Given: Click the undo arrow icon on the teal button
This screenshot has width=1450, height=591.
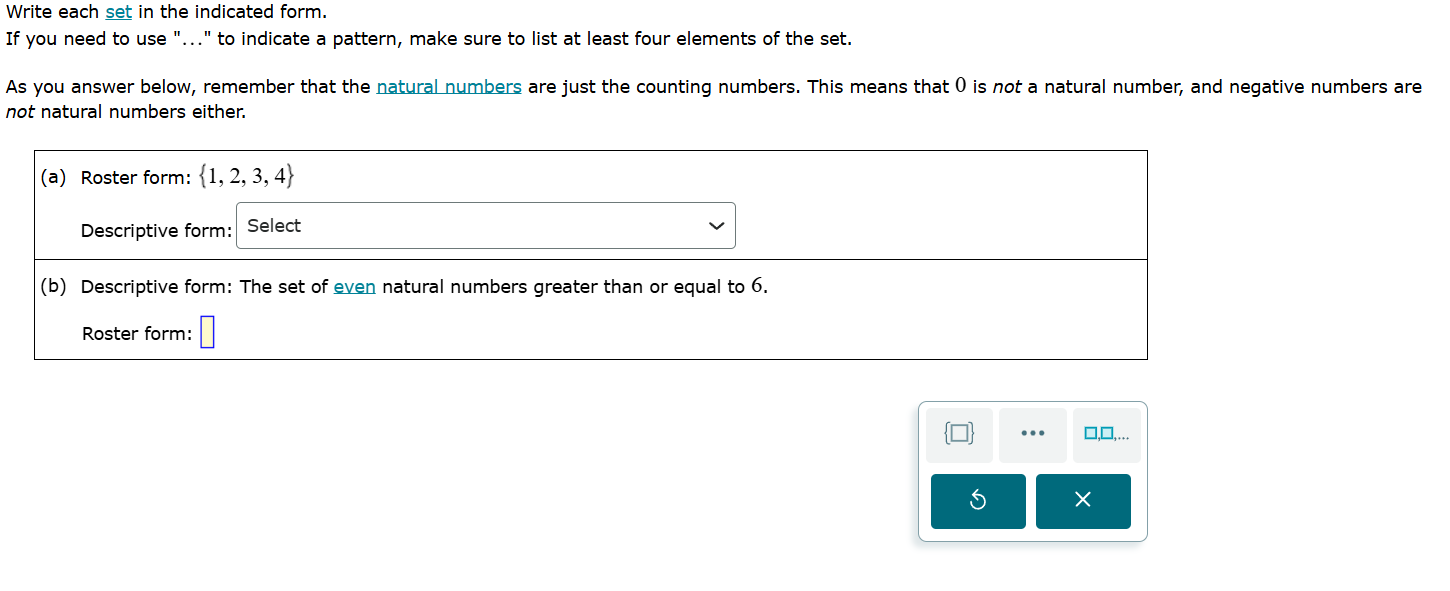Looking at the screenshot, I should [x=977, y=501].
